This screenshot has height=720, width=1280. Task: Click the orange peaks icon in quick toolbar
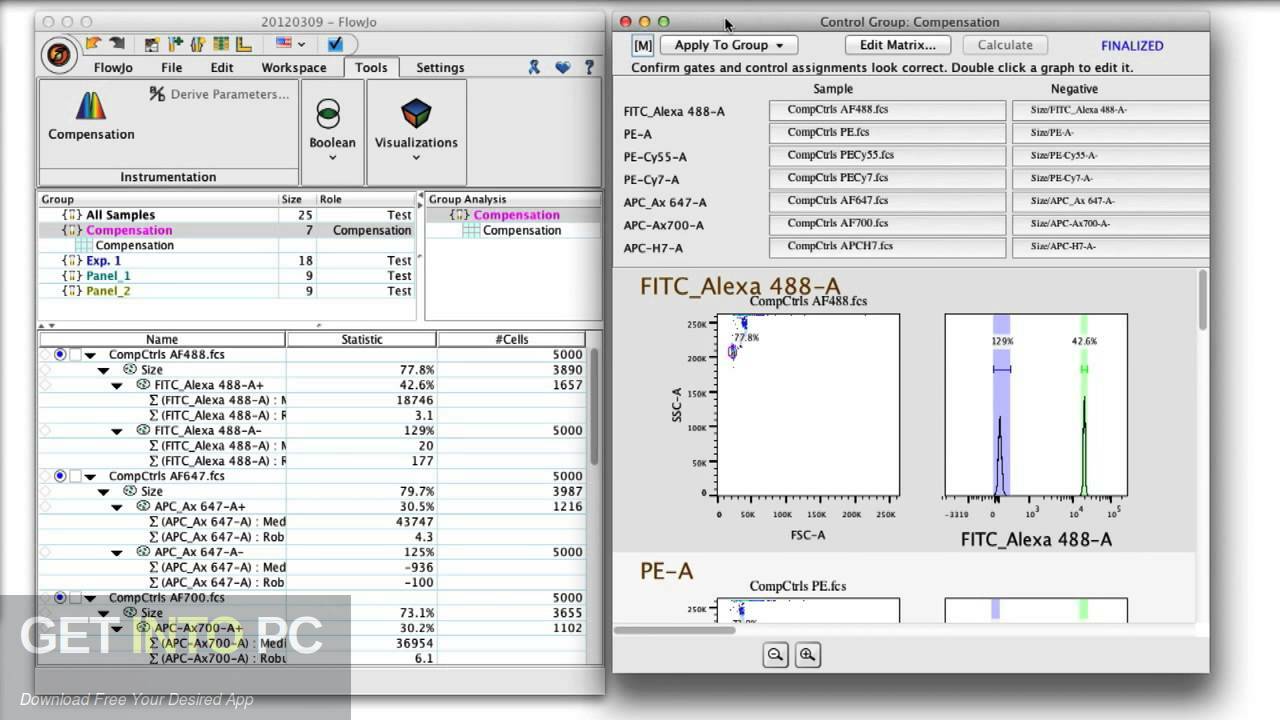[x=198, y=44]
